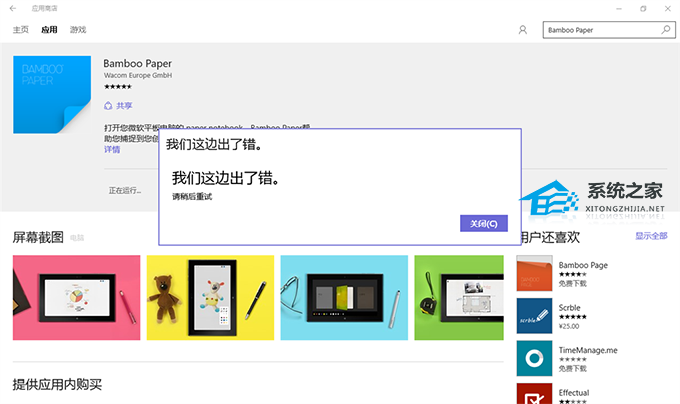Click the search magnifier icon

click(666, 29)
